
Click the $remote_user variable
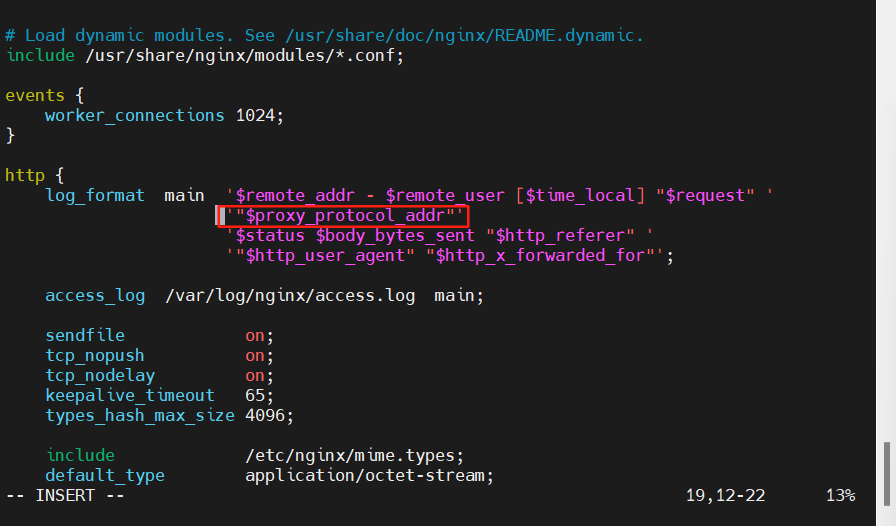coord(445,196)
